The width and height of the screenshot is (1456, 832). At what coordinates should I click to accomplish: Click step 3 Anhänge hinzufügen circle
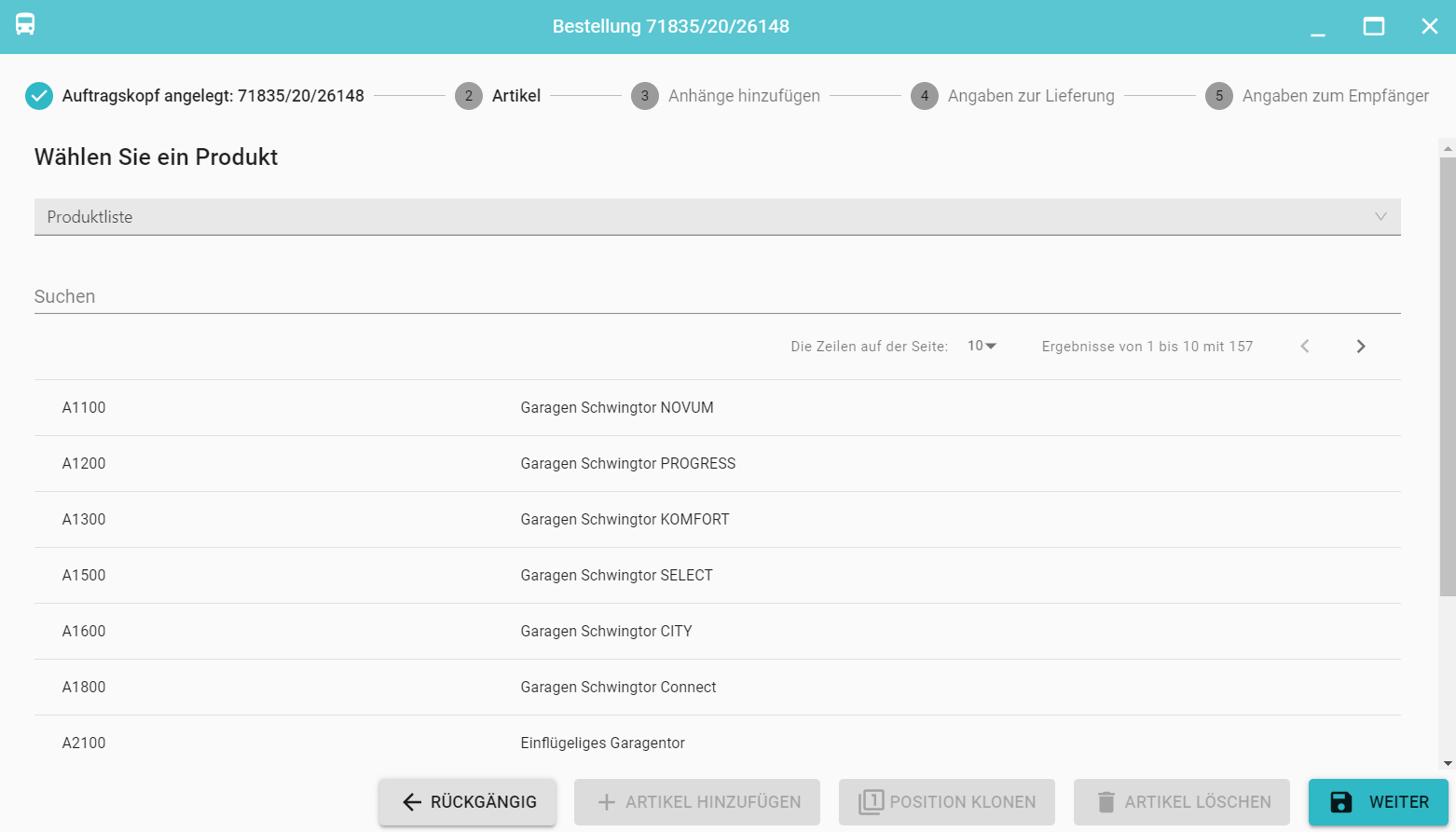[644, 96]
